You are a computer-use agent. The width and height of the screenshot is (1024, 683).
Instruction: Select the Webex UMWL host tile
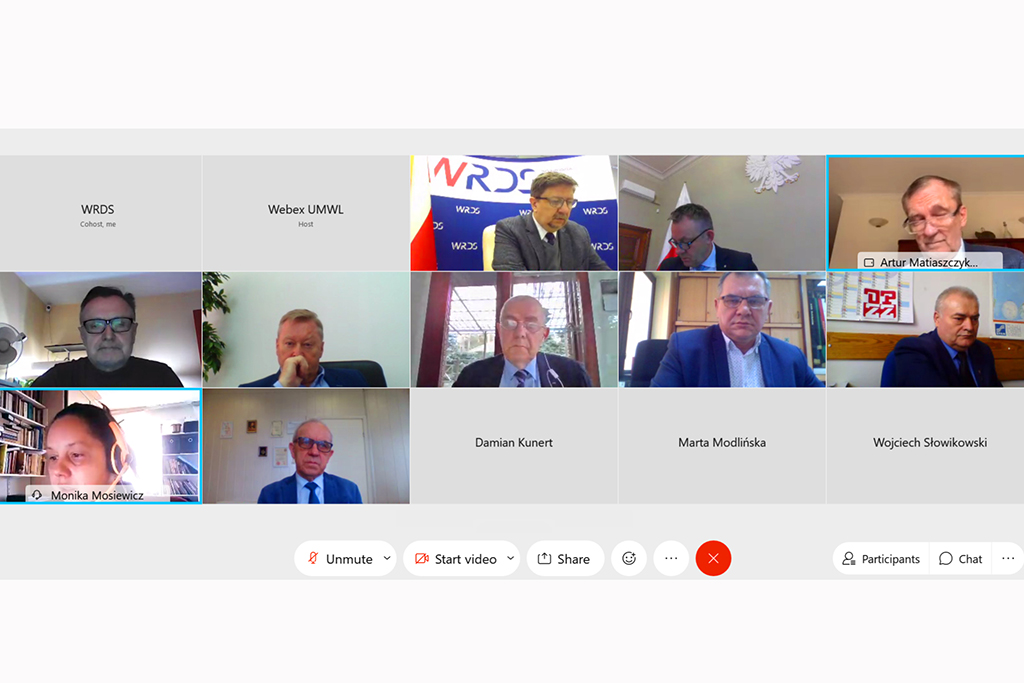[306, 213]
